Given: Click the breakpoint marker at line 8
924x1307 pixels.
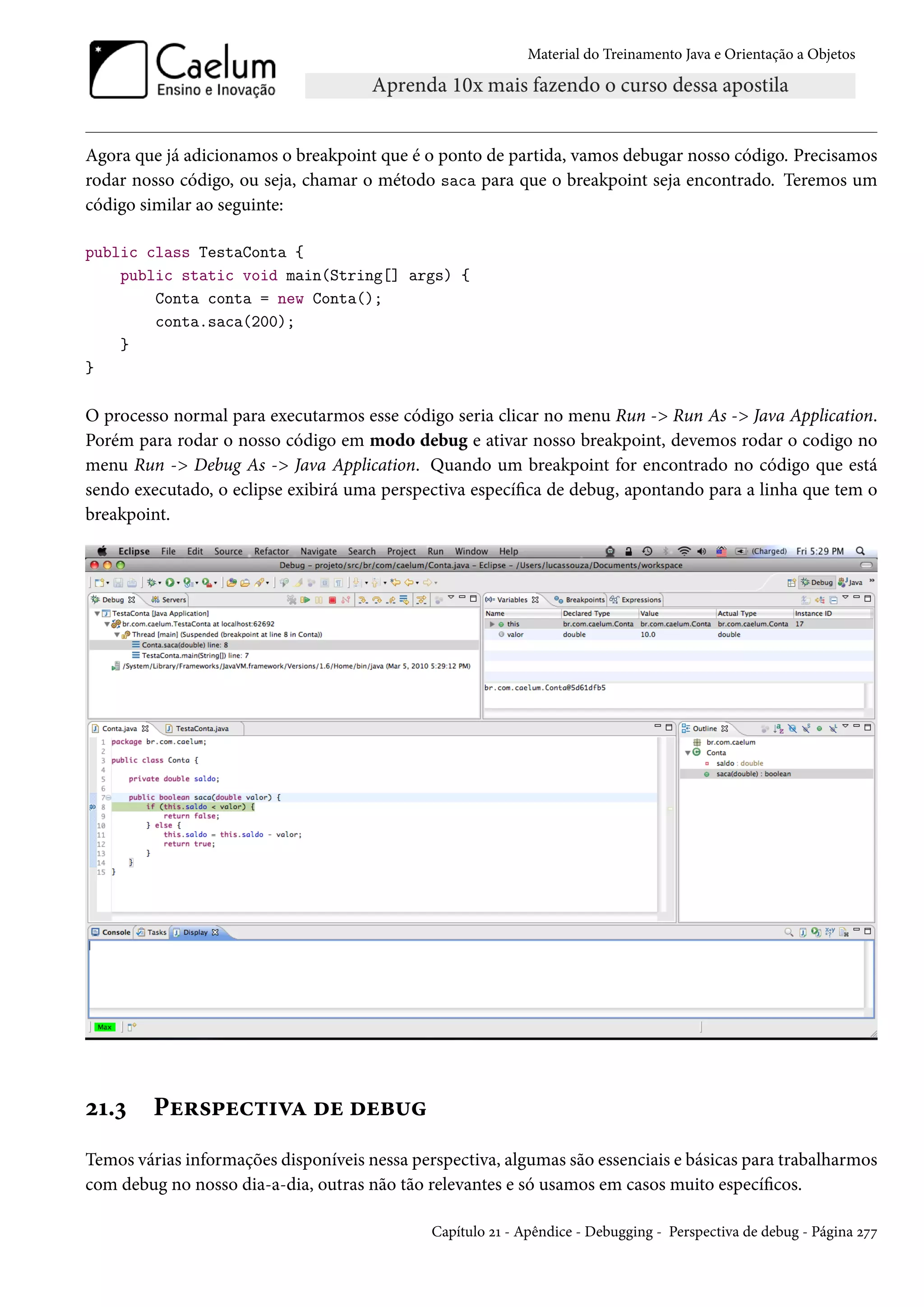Looking at the screenshot, I should [93, 806].
